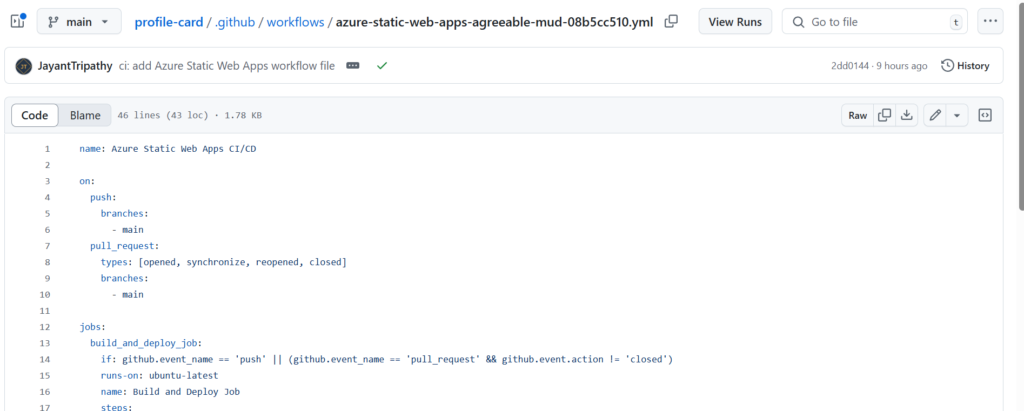Click the 'pull_request:' code line
Screen dimensions: 1024x411
pos(124,246)
